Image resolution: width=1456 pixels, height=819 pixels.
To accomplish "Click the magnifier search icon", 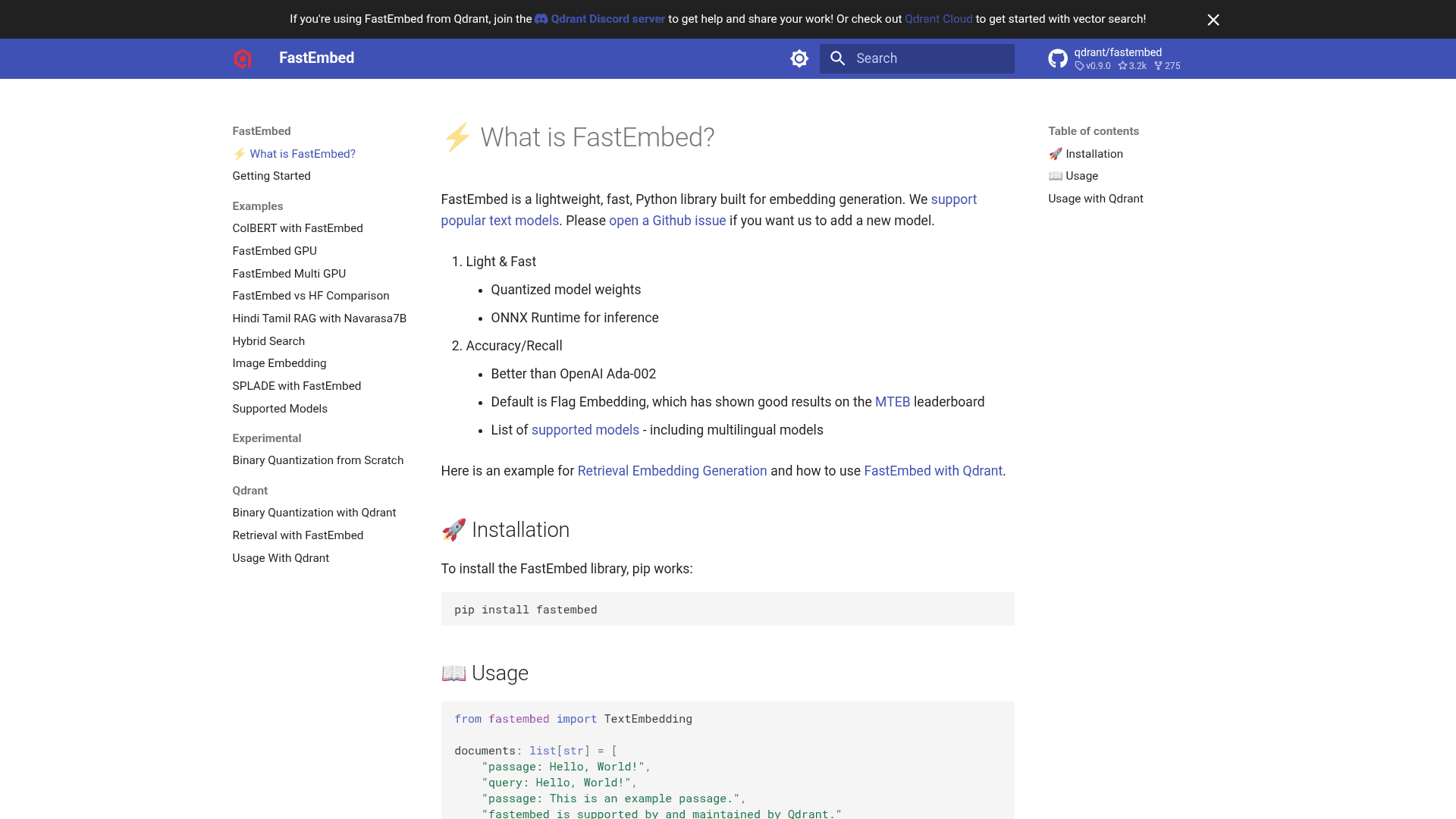I will 837,58.
